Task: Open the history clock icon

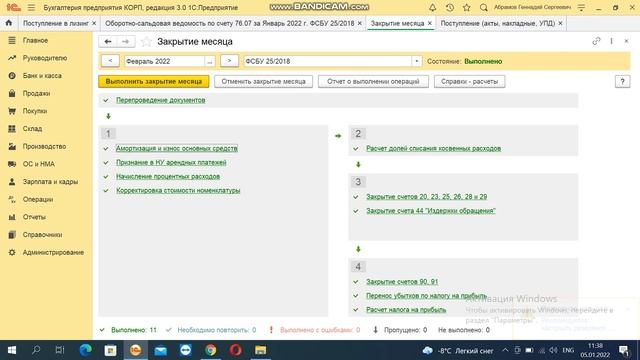Action: [450, 7]
